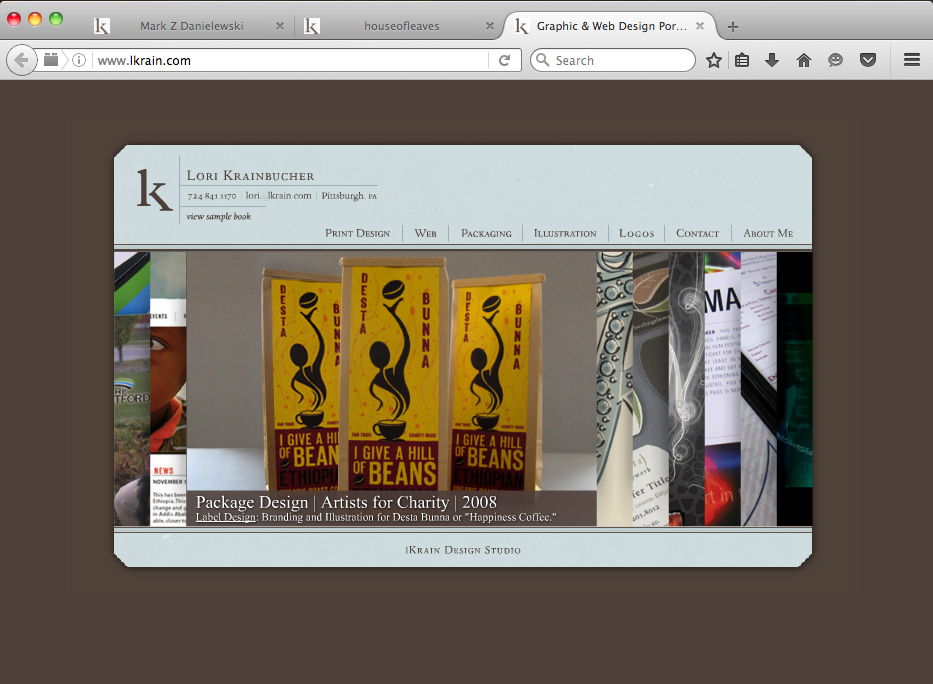Screen dimensions: 933x684
Task: Select the smoke illustration thumbnail strip
Action: [687, 389]
